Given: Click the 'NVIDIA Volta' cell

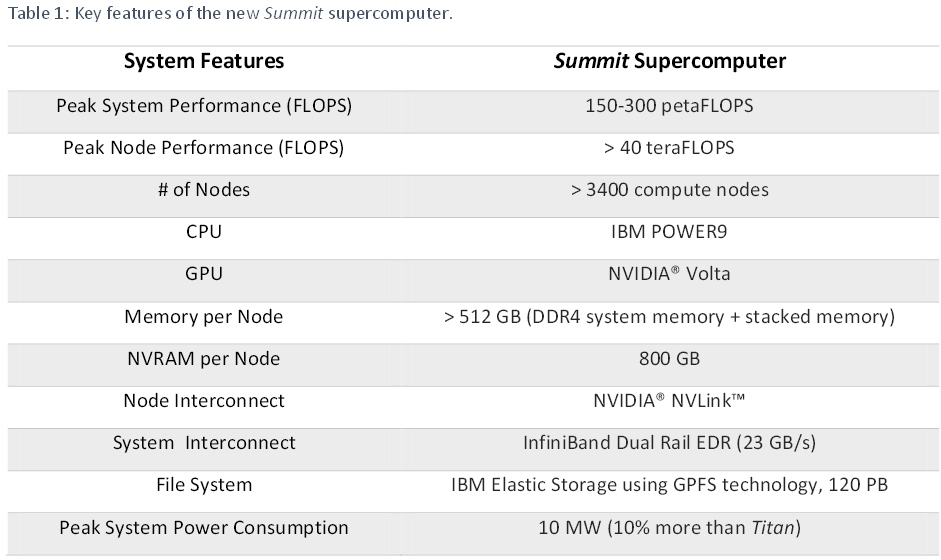Looking at the screenshot, I should tap(669, 274).
